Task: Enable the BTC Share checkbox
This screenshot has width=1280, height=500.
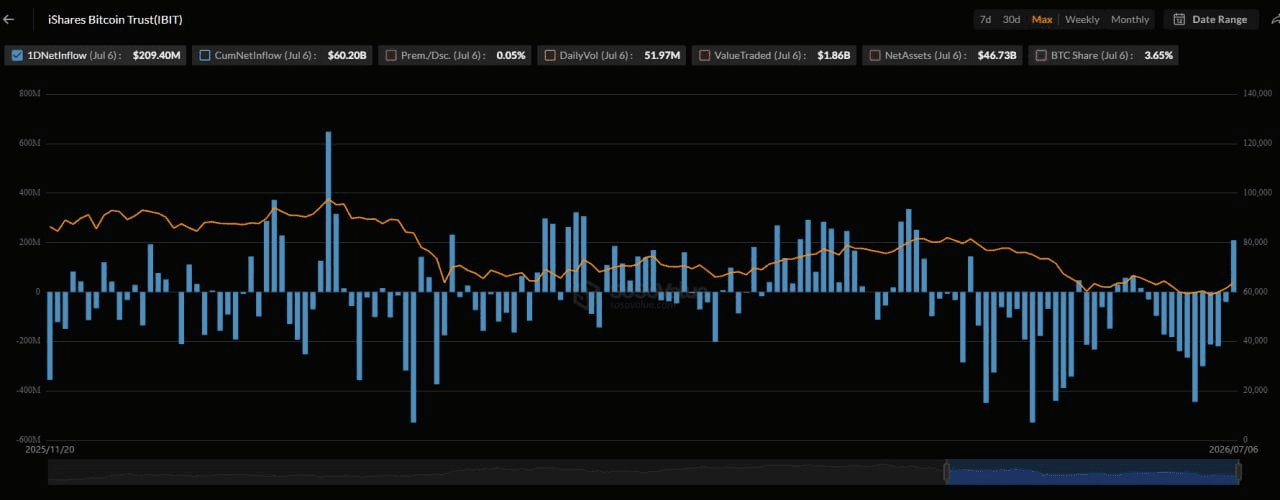Action: [1042, 56]
